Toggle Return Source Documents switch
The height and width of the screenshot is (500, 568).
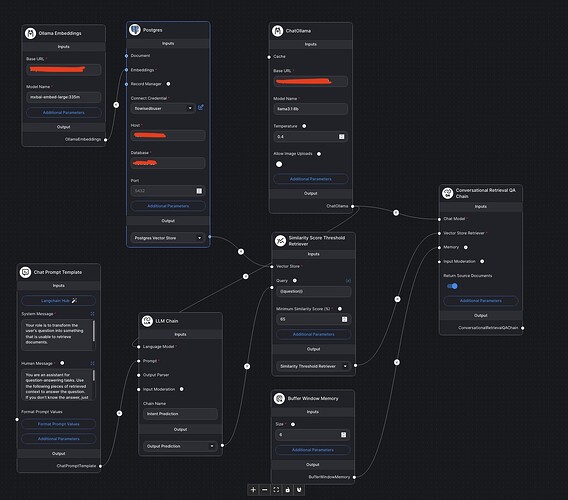[452, 286]
